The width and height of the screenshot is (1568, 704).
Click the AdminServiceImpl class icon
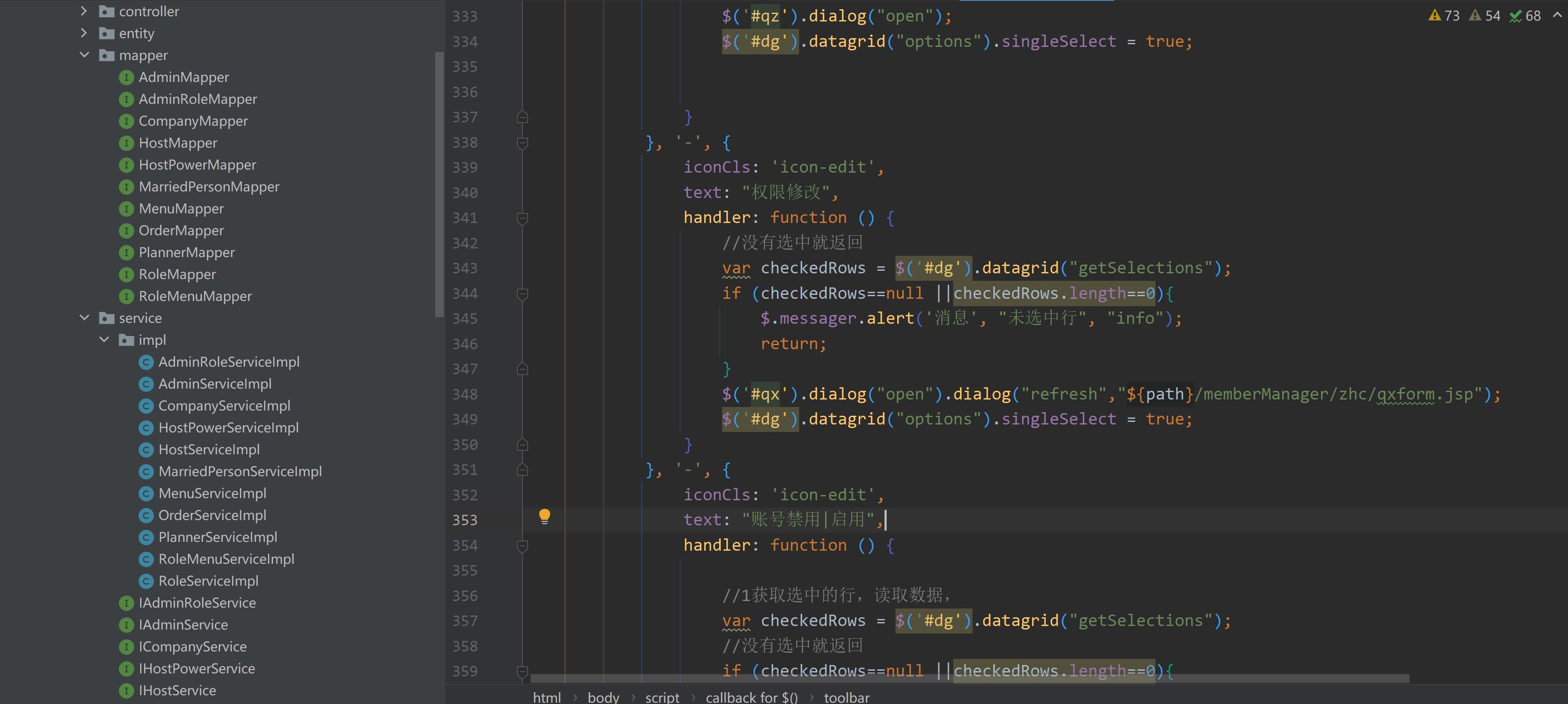[145, 384]
